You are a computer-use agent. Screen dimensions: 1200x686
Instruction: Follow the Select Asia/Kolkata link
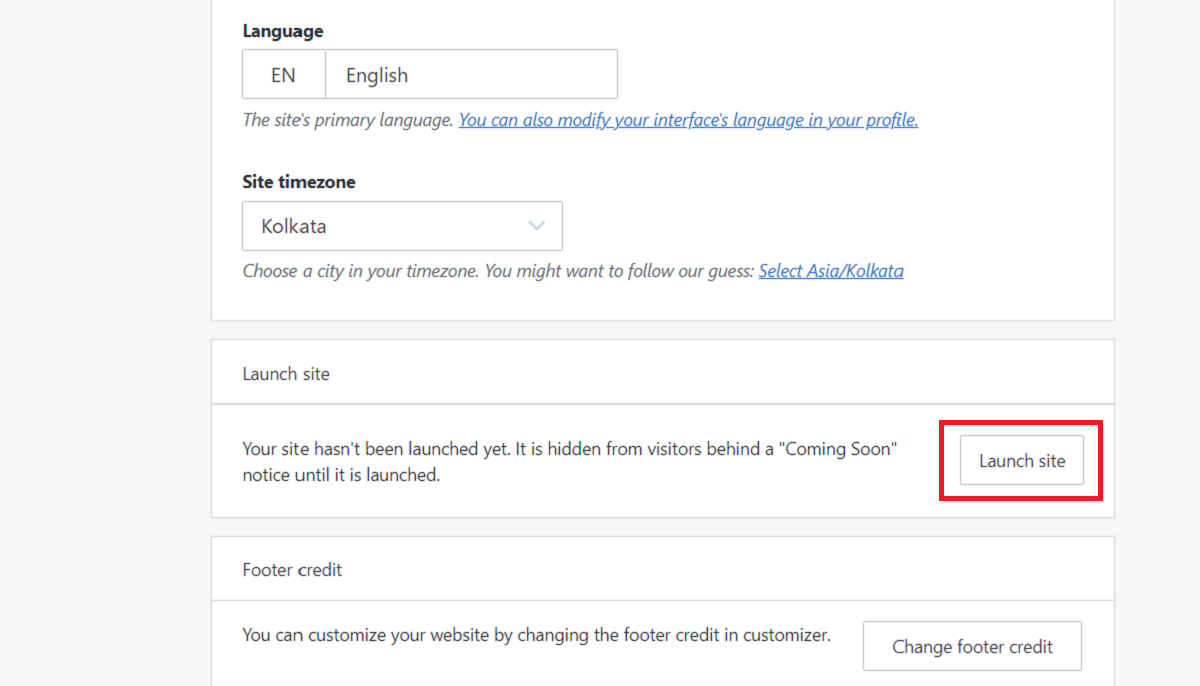click(831, 271)
